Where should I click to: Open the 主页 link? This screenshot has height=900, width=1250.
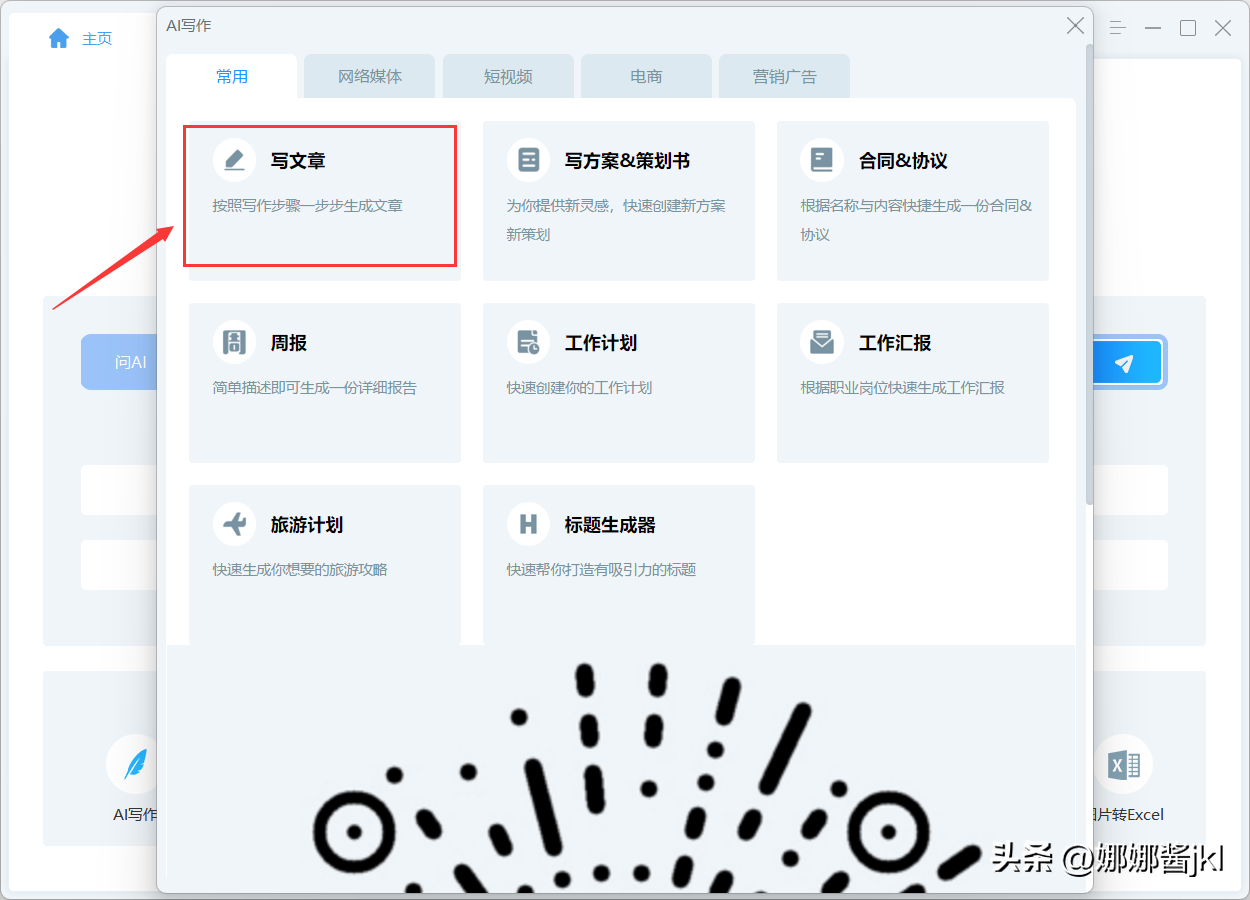tap(97, 38)
